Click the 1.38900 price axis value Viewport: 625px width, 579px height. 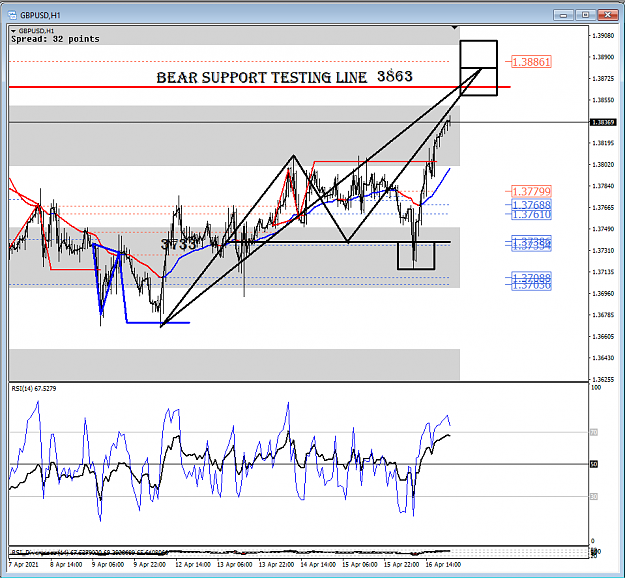pyautogui.click(x=603, y=57)
